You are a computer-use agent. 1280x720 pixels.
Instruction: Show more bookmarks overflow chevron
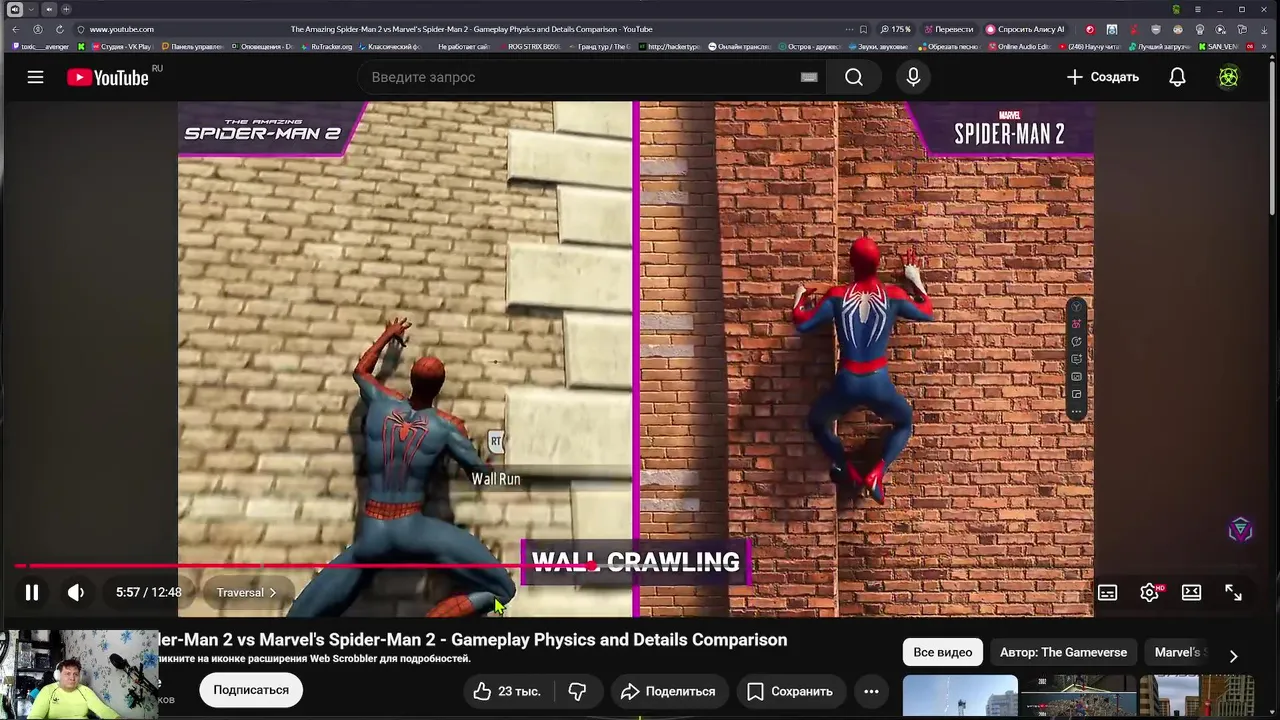tap(1264, 47)
